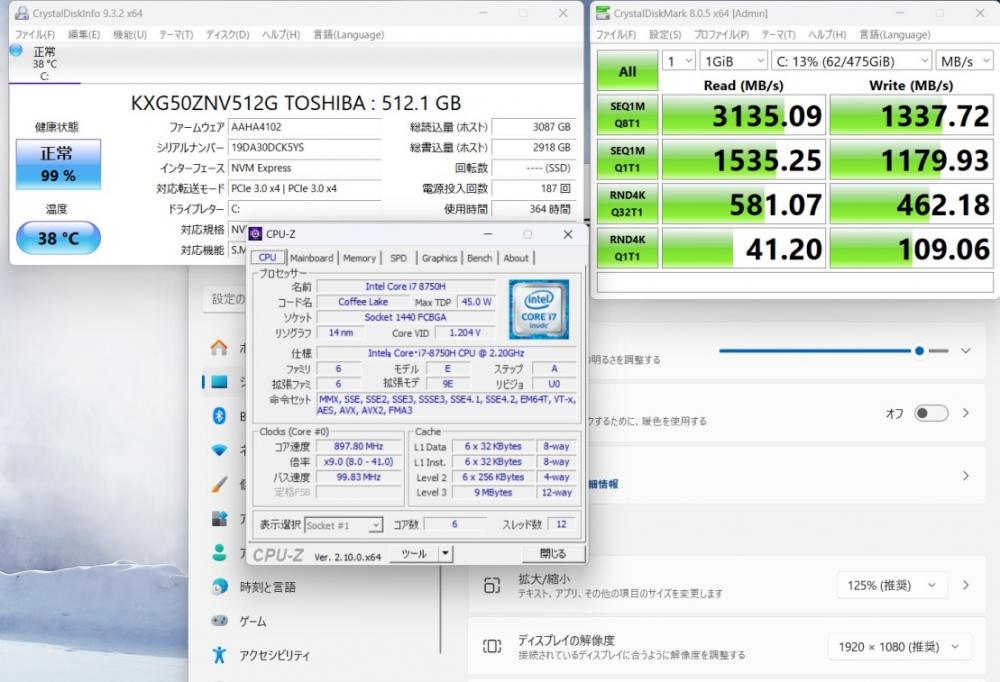1000x682 pixels.
Task: Run the SEQ1M Q8T1 benchmark test
Action: pos(628,115)
